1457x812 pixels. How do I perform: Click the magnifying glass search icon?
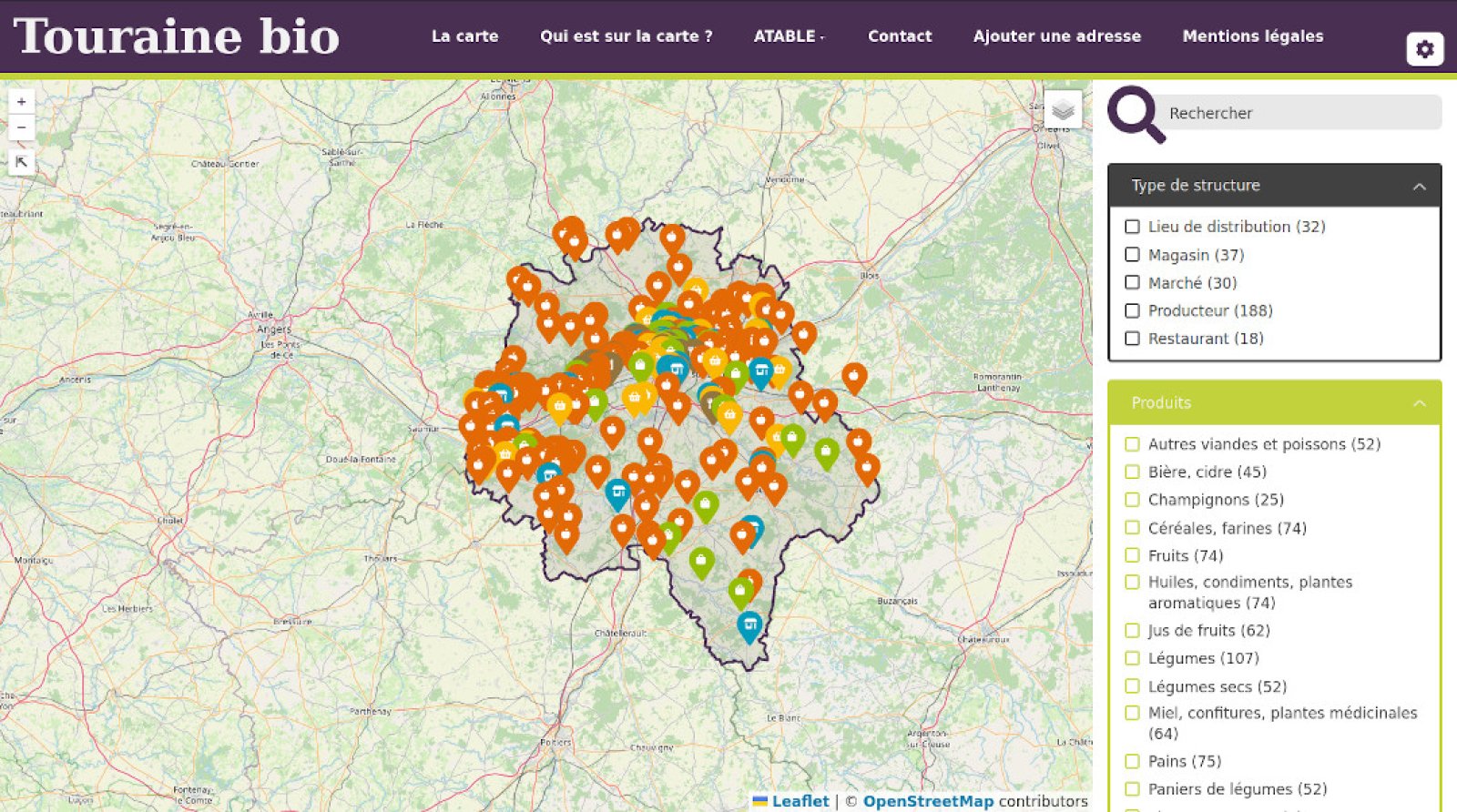coord(1135,114)
